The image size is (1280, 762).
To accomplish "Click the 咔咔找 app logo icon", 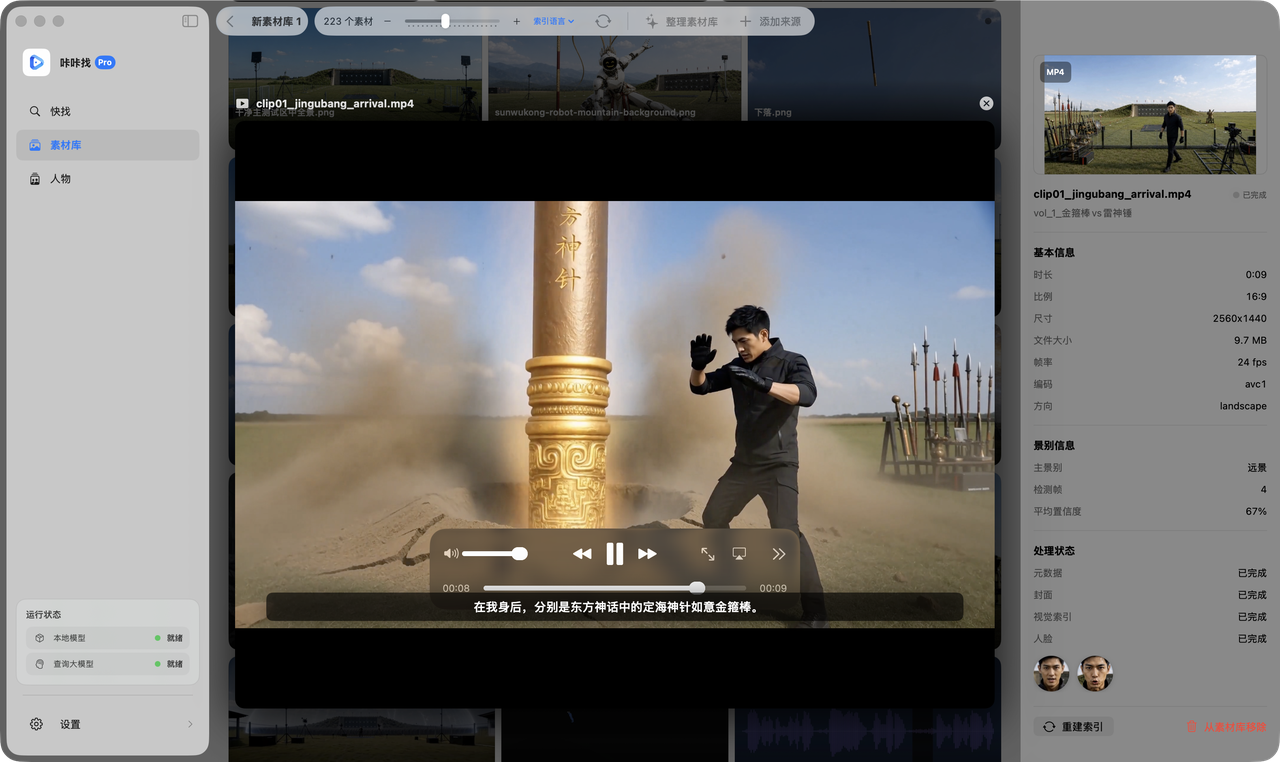I will click(x=37, y=62).
